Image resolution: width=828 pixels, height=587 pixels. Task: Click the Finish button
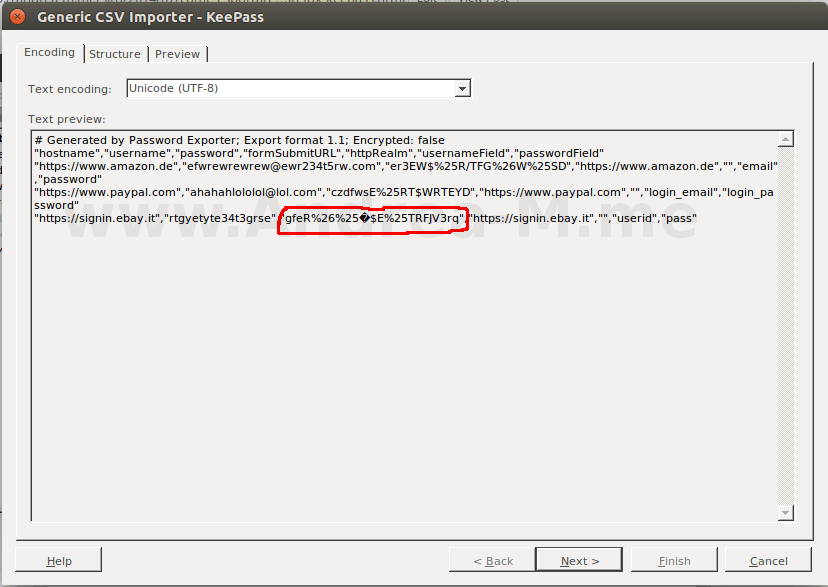[x=674, y=561]
